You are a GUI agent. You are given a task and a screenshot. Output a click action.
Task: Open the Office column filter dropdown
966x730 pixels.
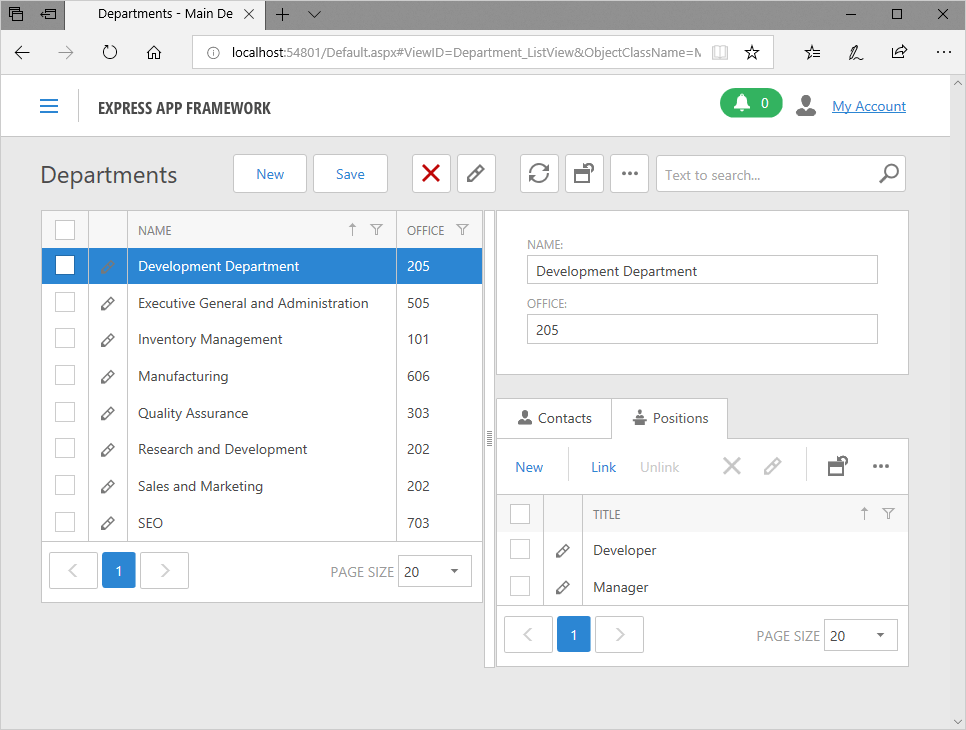(x=462, y=230)
